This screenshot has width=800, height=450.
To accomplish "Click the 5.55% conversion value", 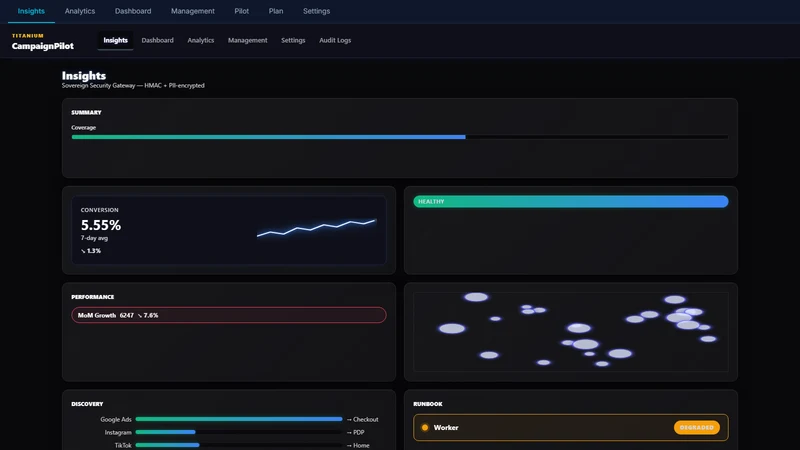I will tap(101, 225).
